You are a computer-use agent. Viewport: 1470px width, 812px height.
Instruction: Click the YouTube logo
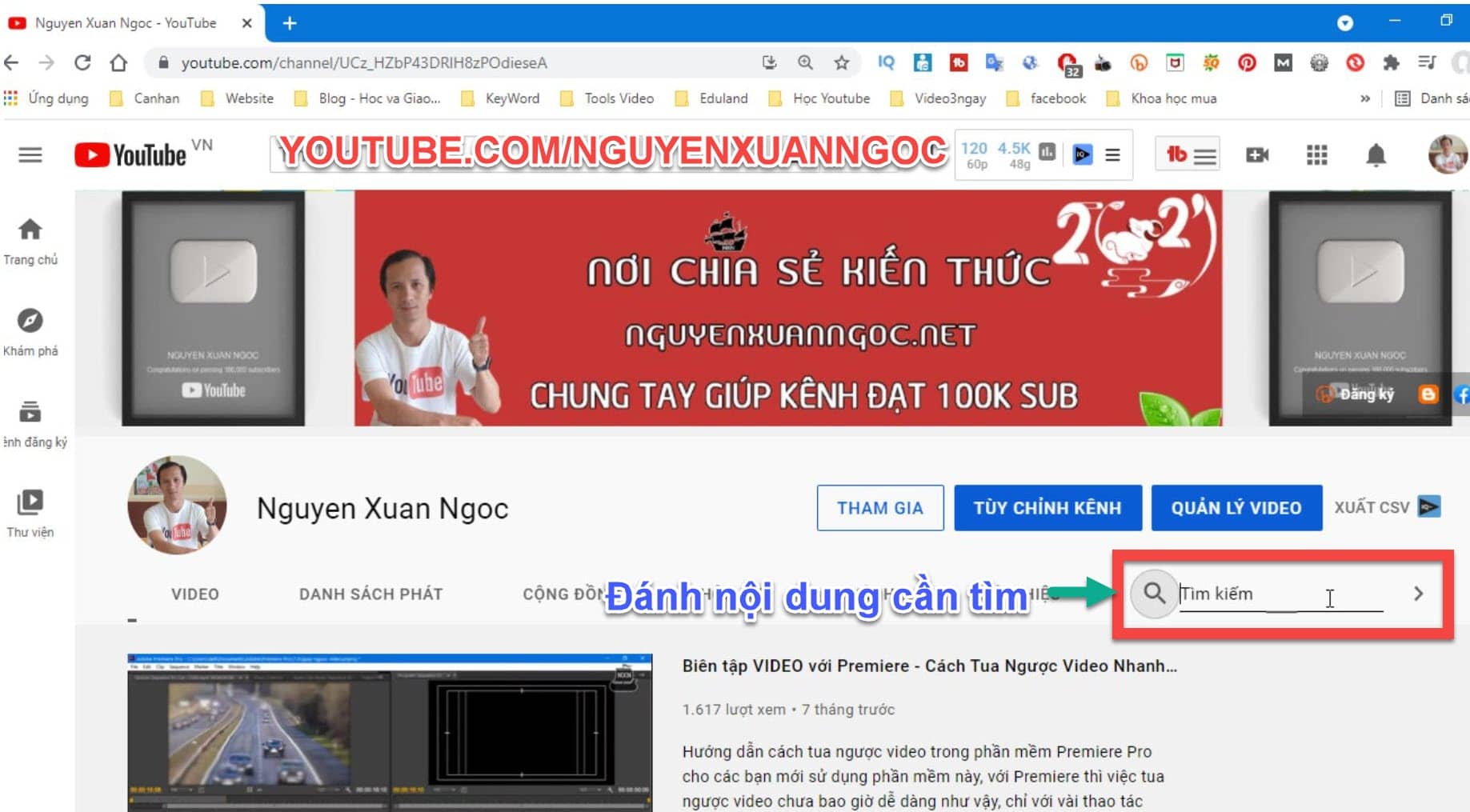click(x=130, y=154)
